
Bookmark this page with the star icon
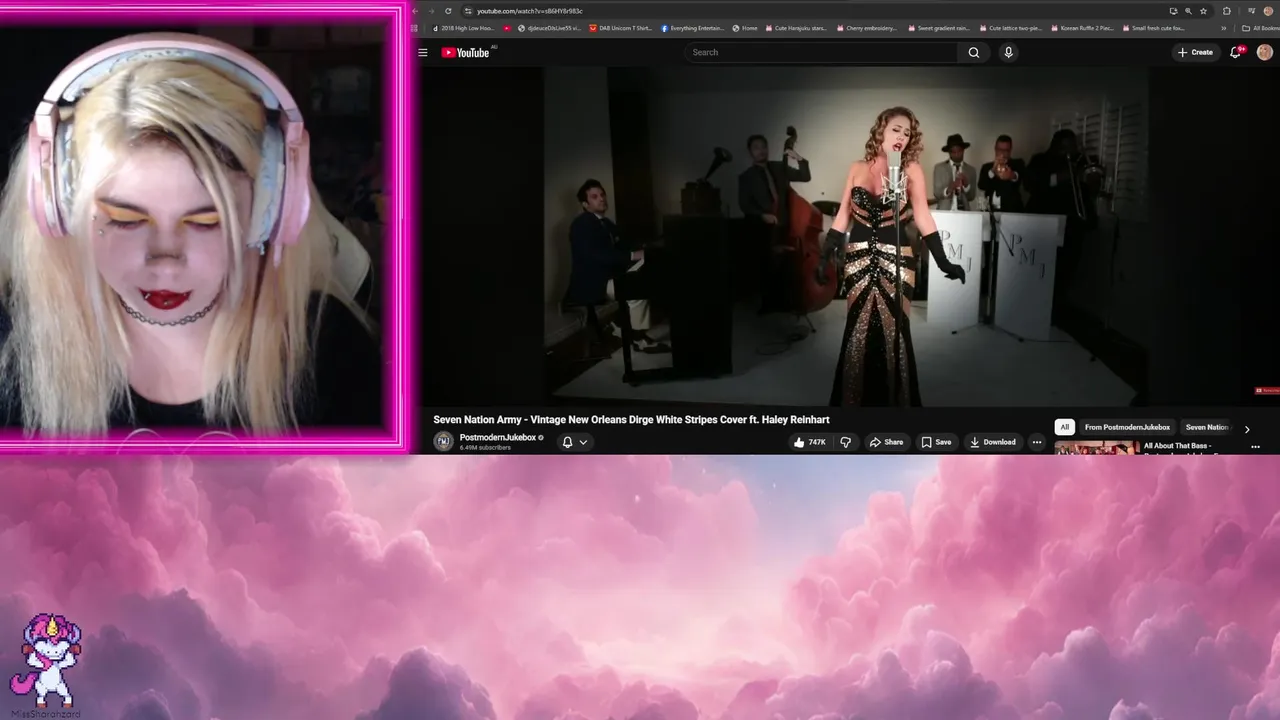click(1203, 11)
